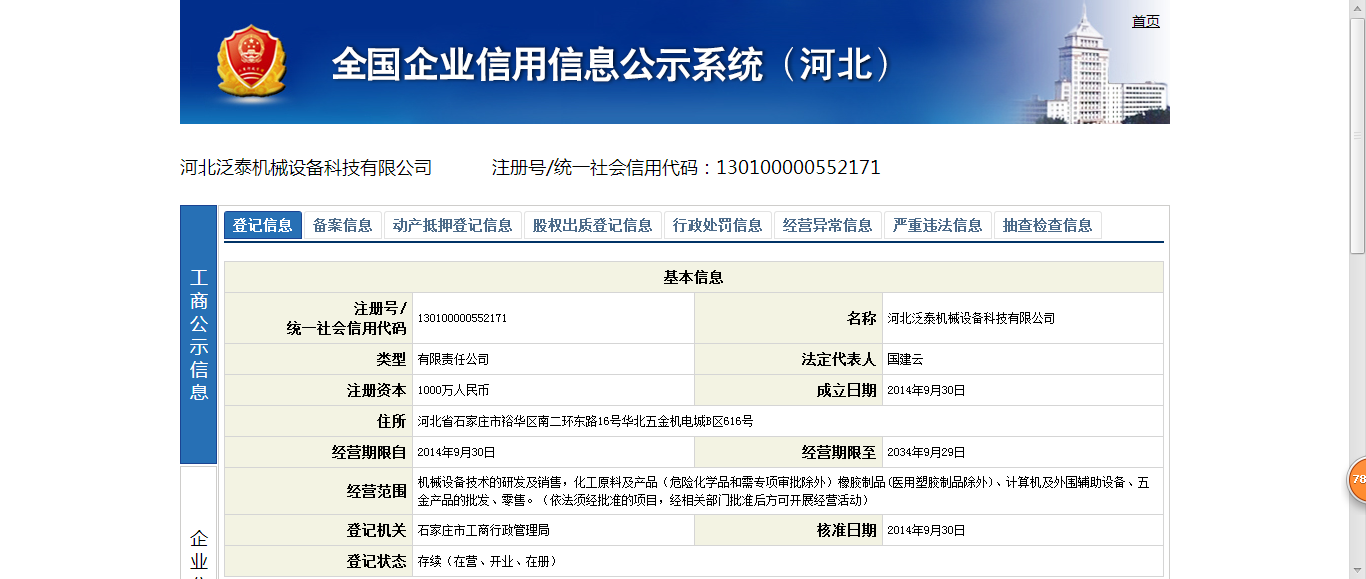Open the 严重违法信息 tab
This screenshot has width=1366, height=579.
936,225
